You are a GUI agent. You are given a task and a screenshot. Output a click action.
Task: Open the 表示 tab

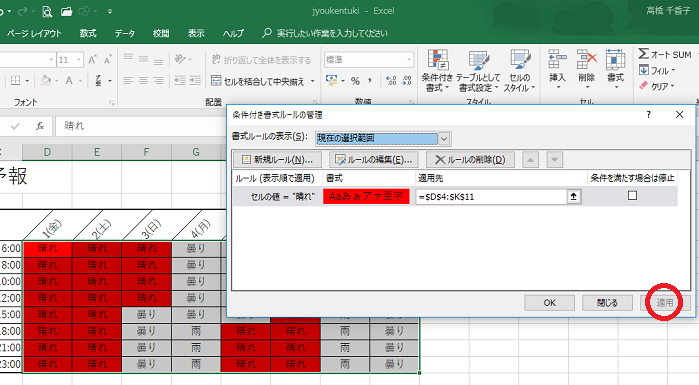click(x=196, y=33)
